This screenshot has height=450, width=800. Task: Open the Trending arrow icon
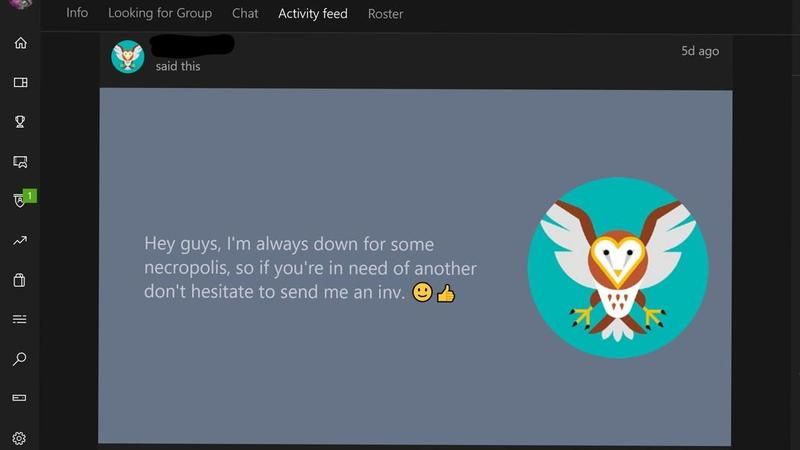[20, 240]
